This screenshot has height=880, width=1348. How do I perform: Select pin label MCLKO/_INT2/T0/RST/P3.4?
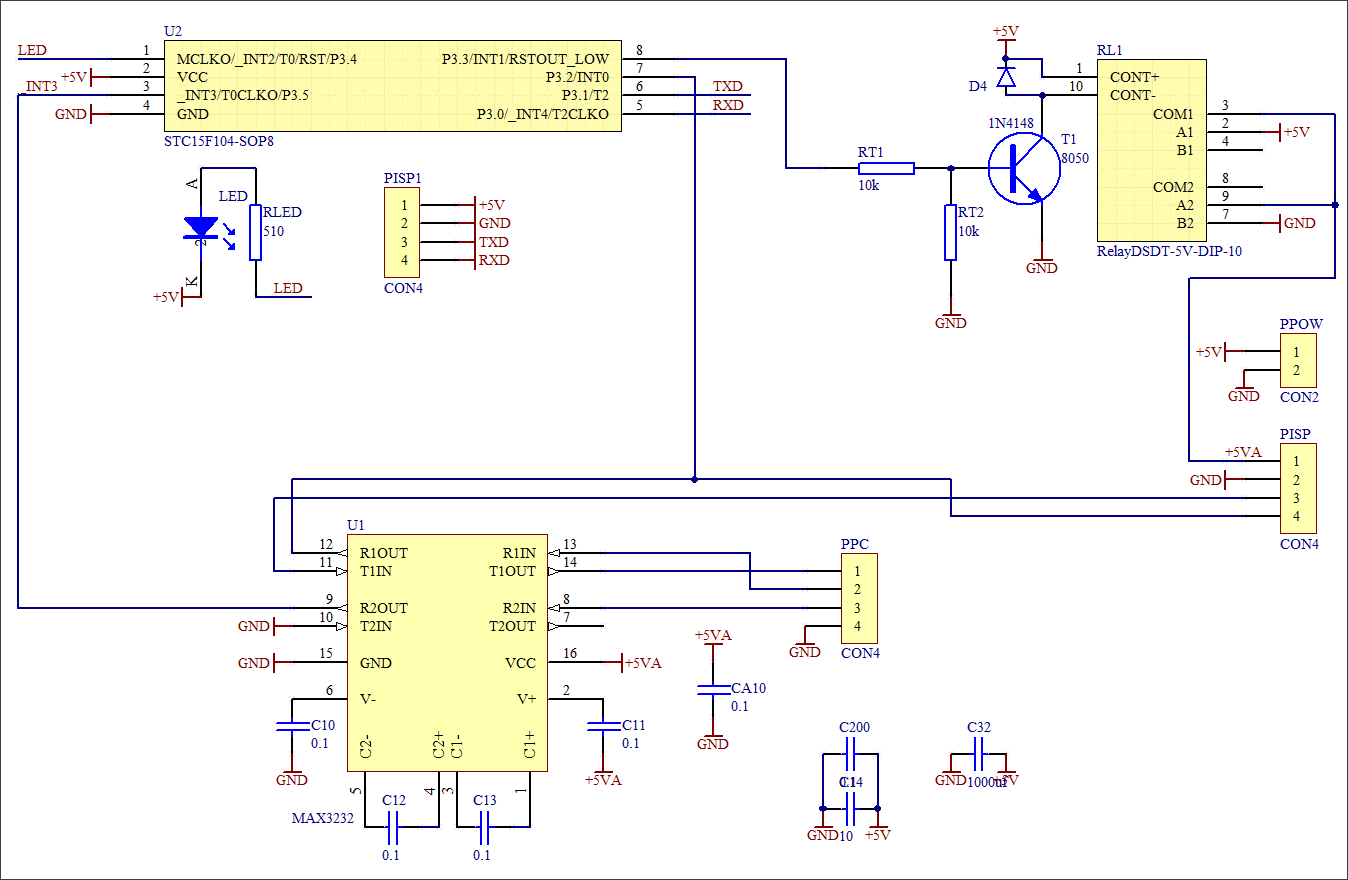[267, 59]
